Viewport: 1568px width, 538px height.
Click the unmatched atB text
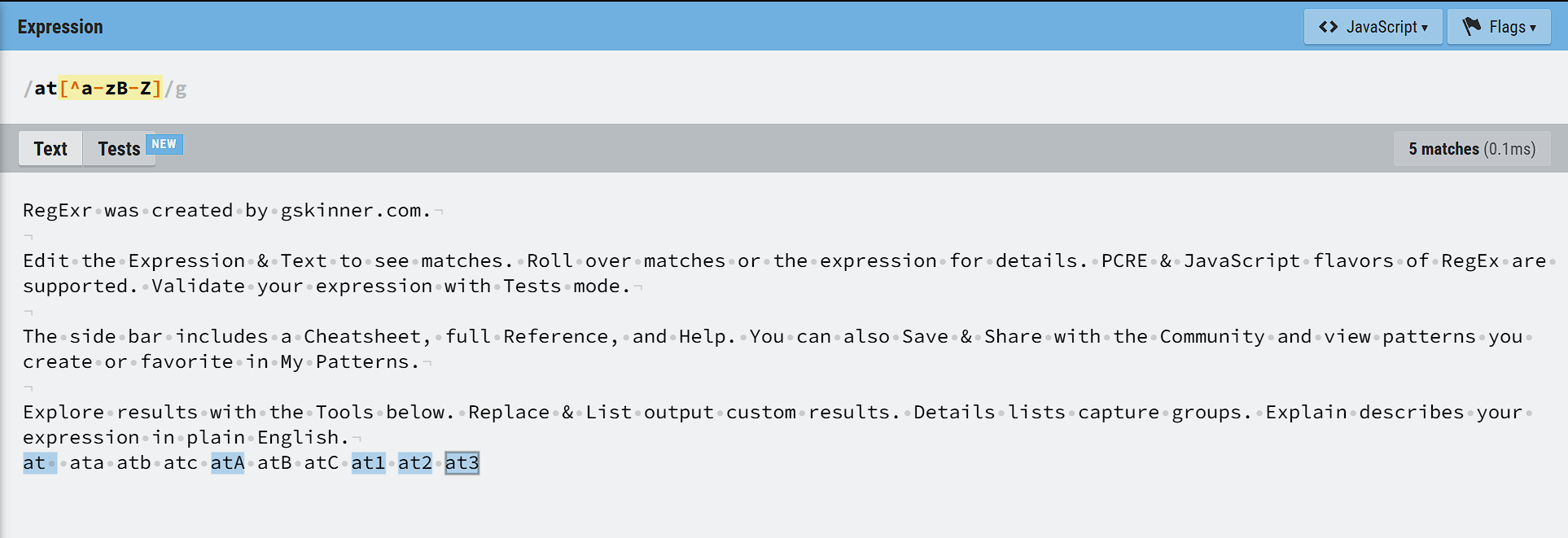pyautogui.click(x=274, y=463)
